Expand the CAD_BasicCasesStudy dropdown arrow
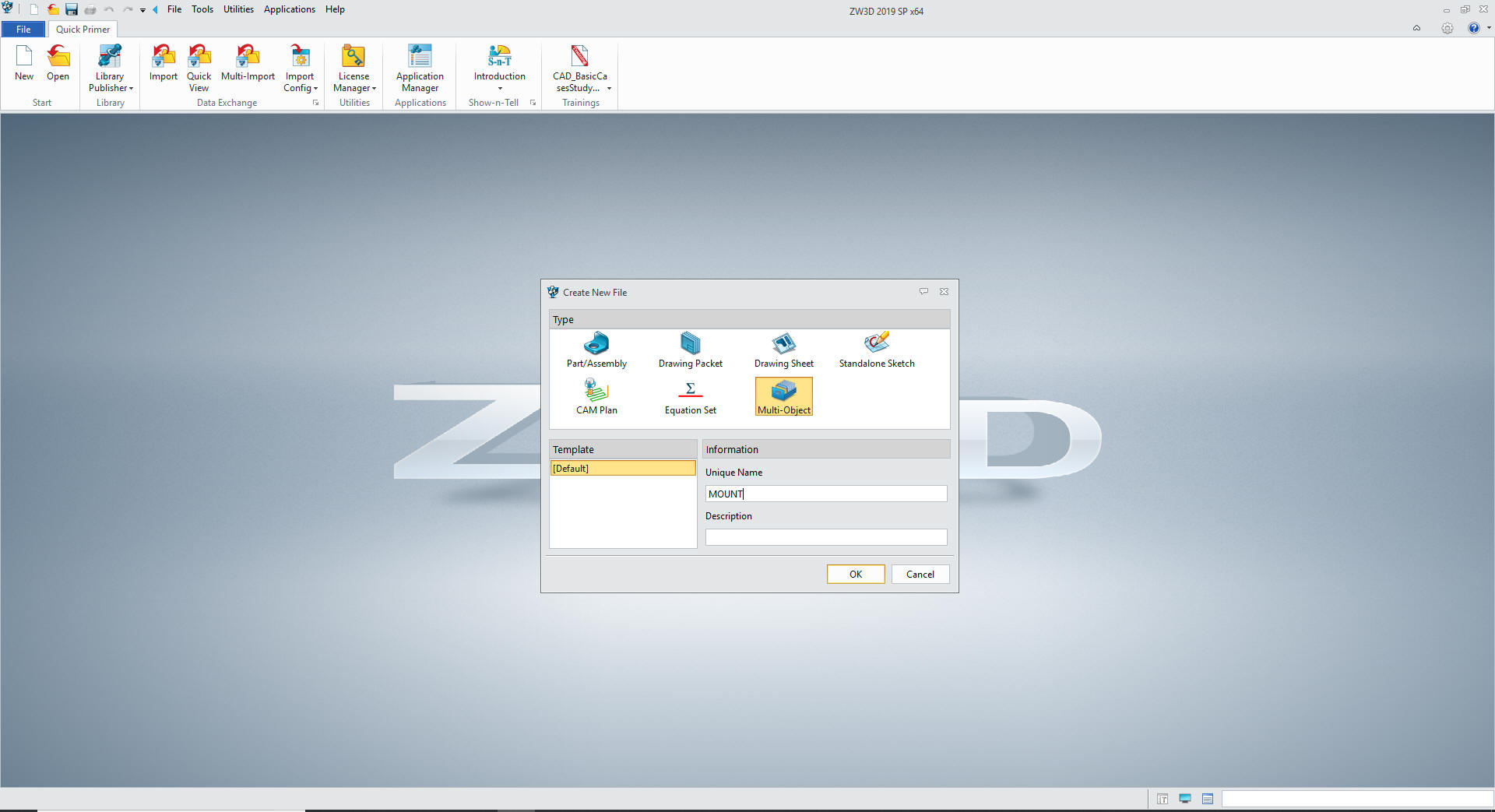The image size is (1495, 812). click(x=609, y=89)
